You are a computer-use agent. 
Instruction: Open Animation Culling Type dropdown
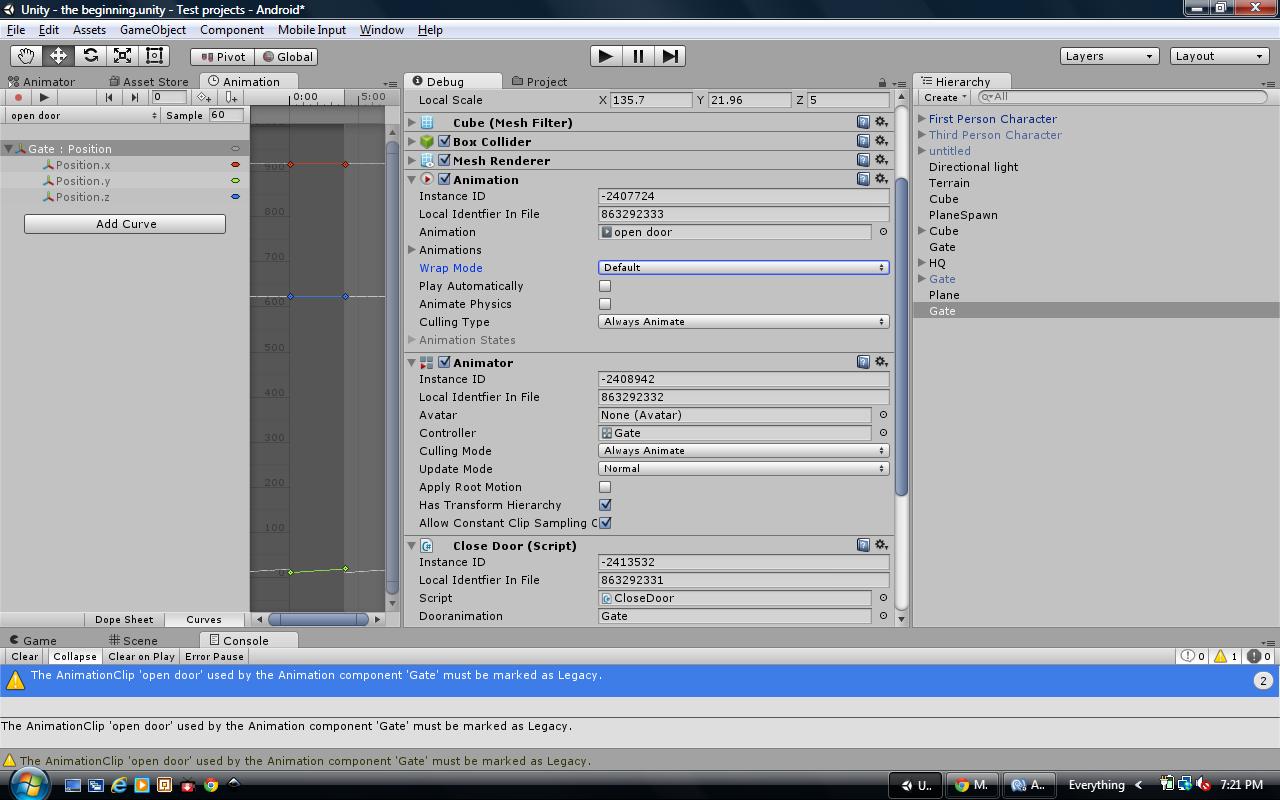743,322
